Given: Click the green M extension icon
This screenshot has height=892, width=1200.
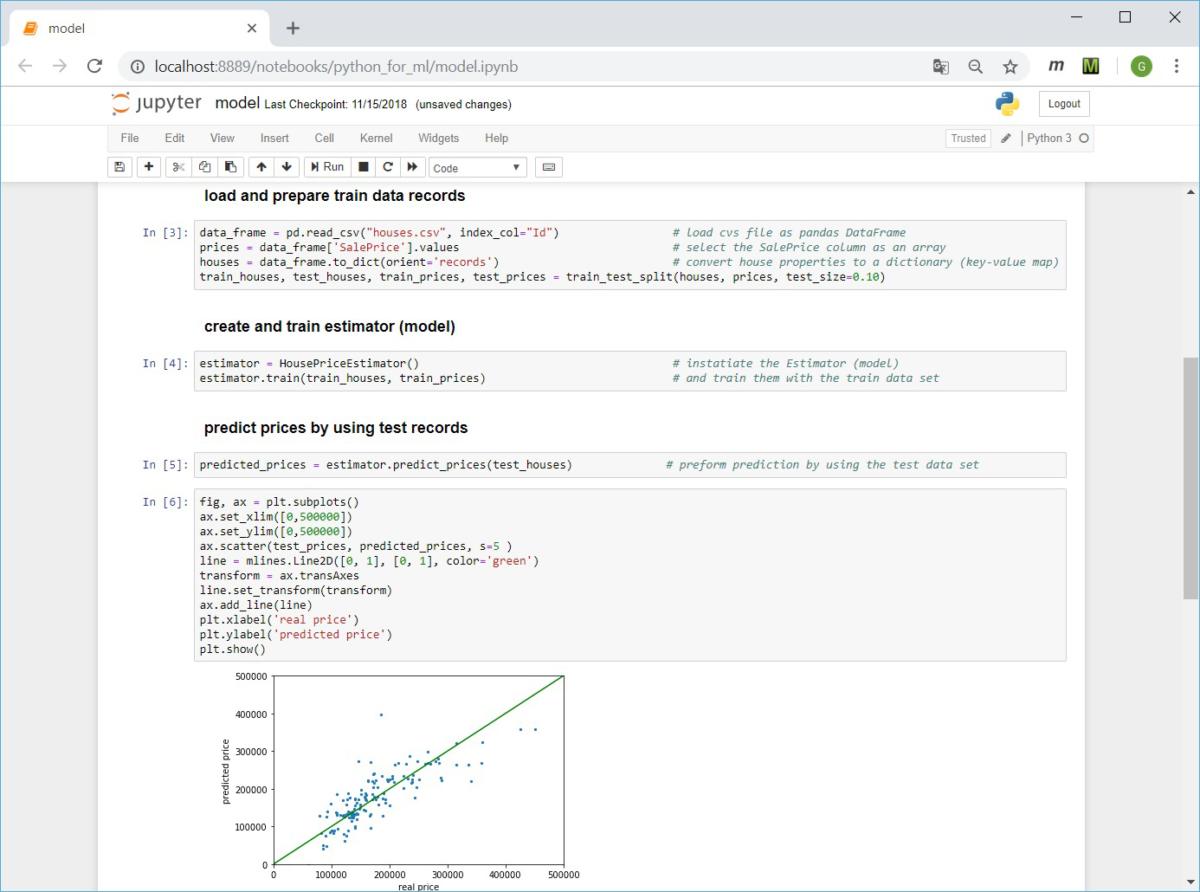Looking at the screenshot, I should pyautogui.click(x=1091, y=66).
